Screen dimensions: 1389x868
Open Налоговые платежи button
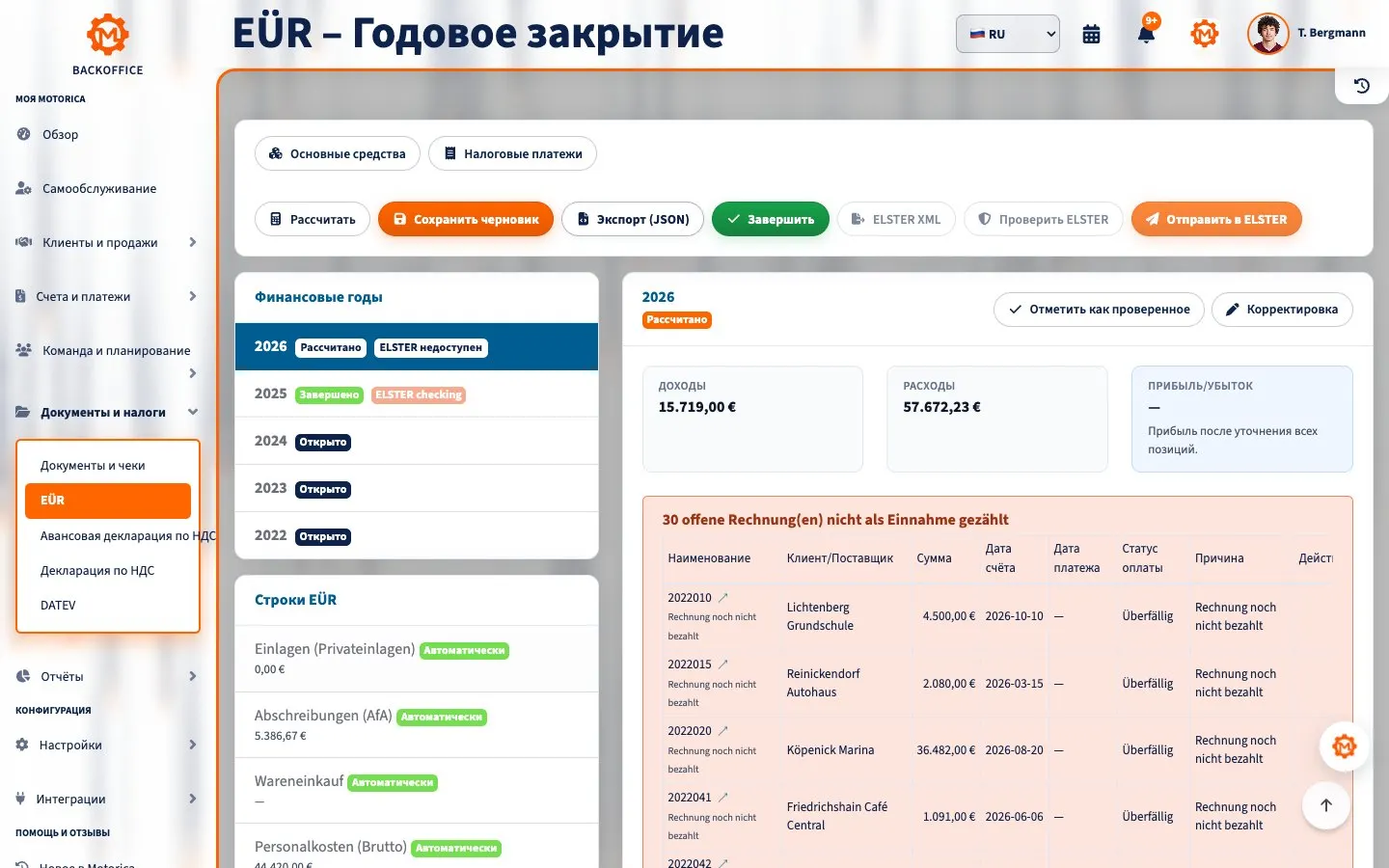[x=512, y=153]
